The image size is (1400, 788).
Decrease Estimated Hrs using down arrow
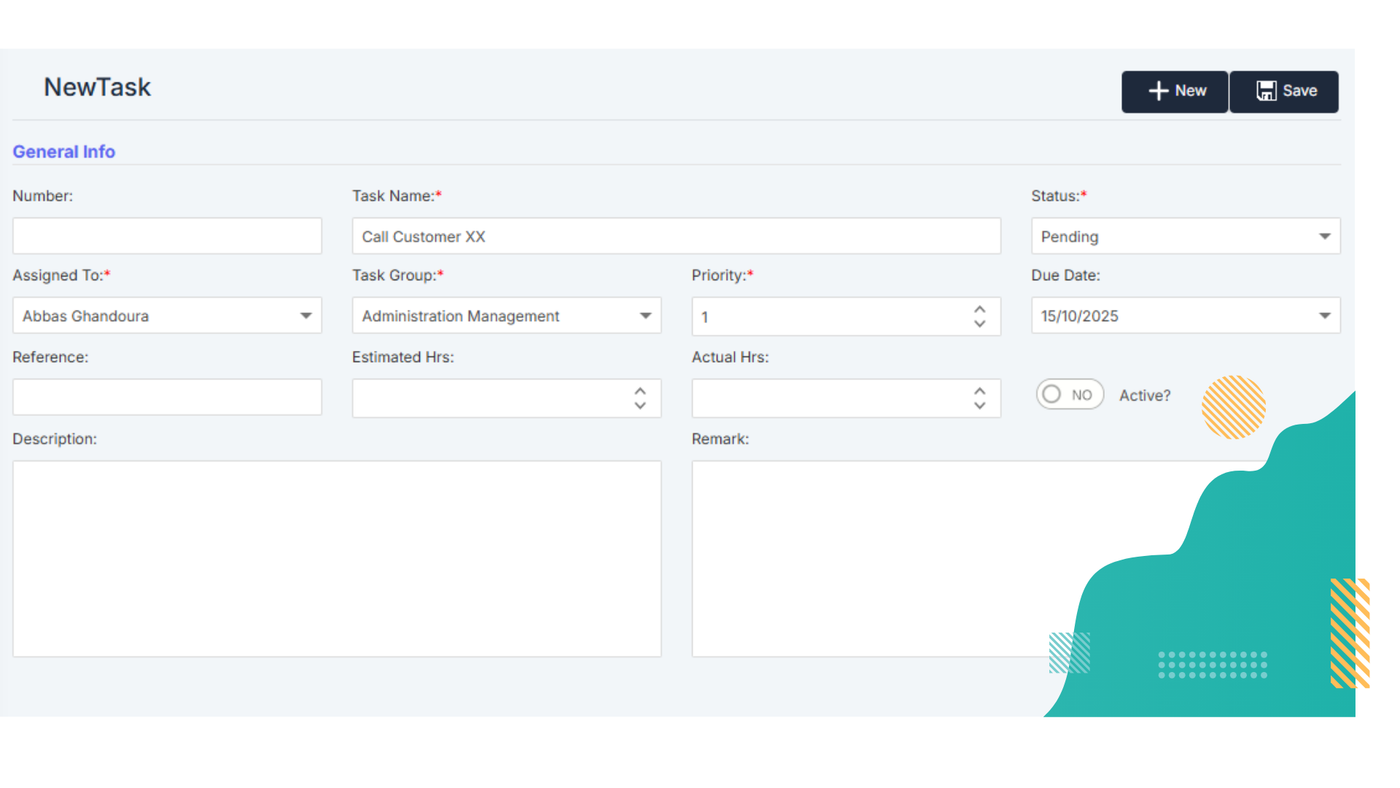click(640, 406)
